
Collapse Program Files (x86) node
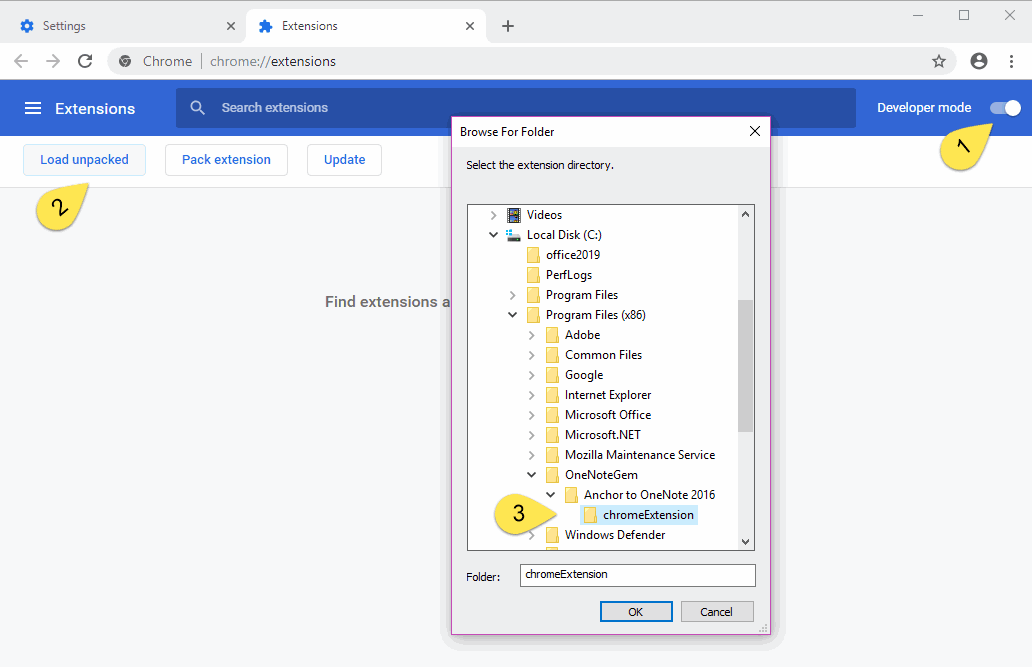pyautogui.click(x=512, y=315)
